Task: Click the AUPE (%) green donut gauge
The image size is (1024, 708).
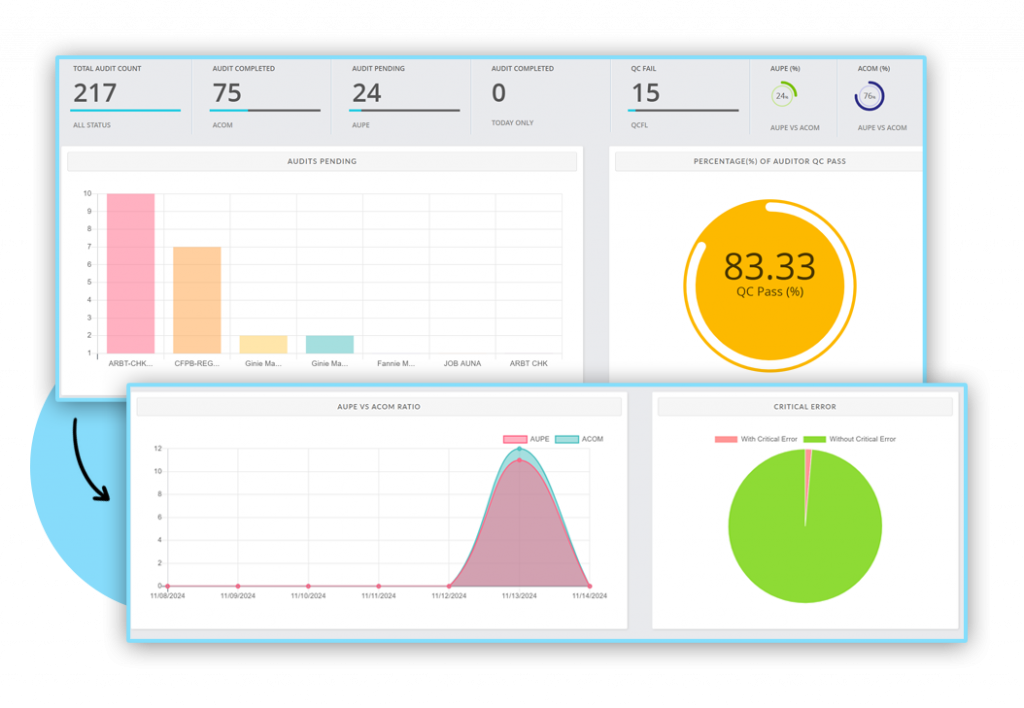Action: [x=785, y=95]
